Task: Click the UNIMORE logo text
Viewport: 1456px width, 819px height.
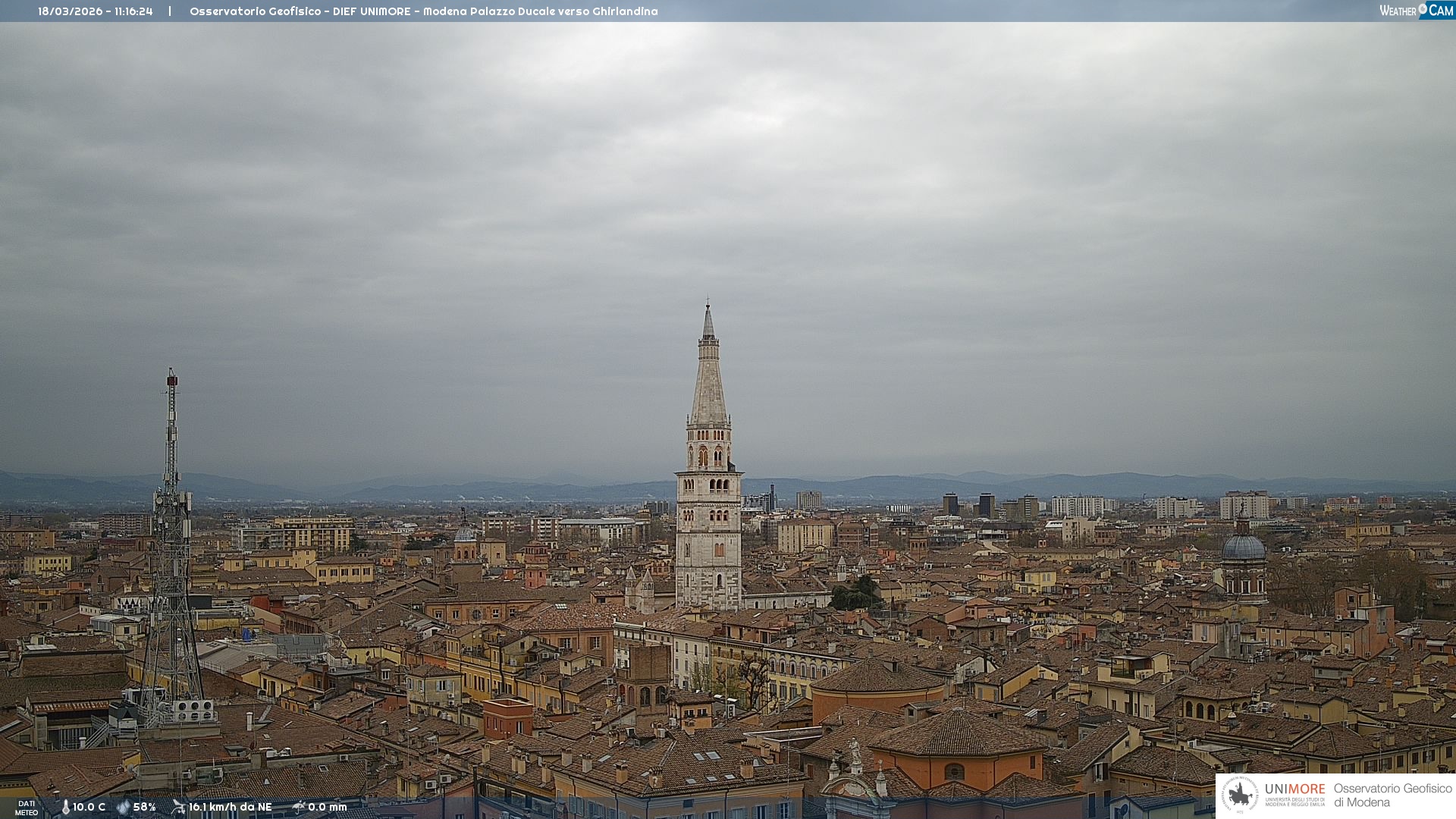Action: pyautogui.click(x=1294, y=789)
